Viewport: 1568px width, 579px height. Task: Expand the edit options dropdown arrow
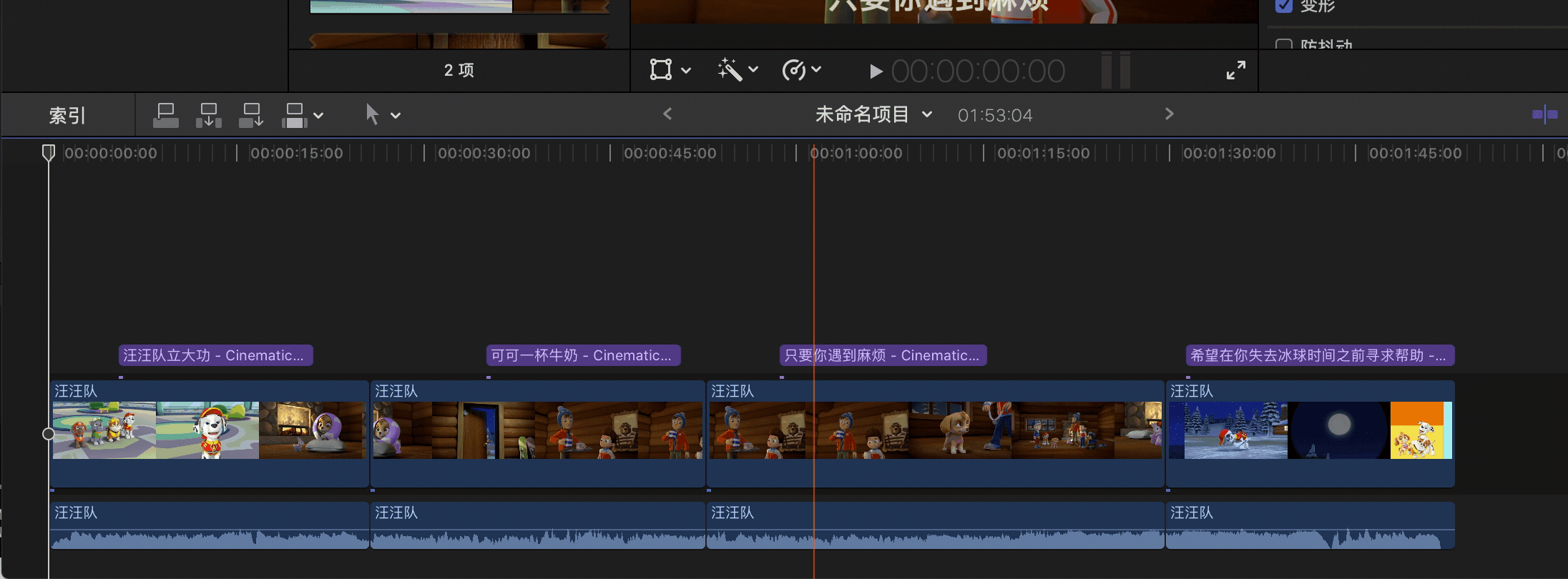pyautogui.click(x=318, y=115)
